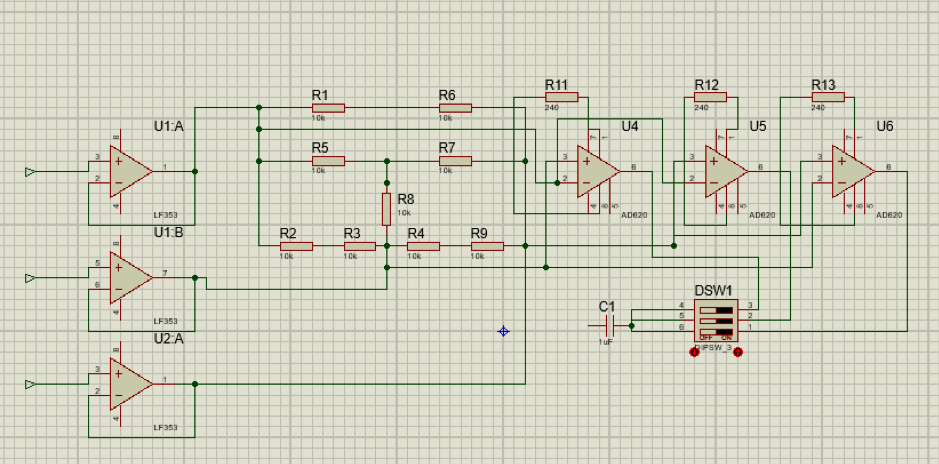Click the U2:A LF353 op-amp
Viewport: 939px width, 464px height.
coord(130,384)
